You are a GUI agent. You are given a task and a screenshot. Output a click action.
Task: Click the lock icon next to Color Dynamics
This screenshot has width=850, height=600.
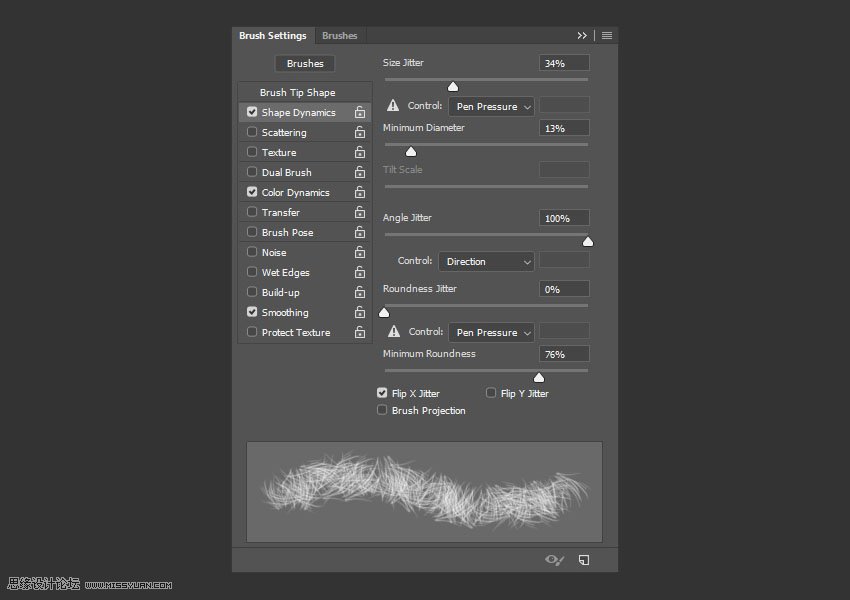360,193
